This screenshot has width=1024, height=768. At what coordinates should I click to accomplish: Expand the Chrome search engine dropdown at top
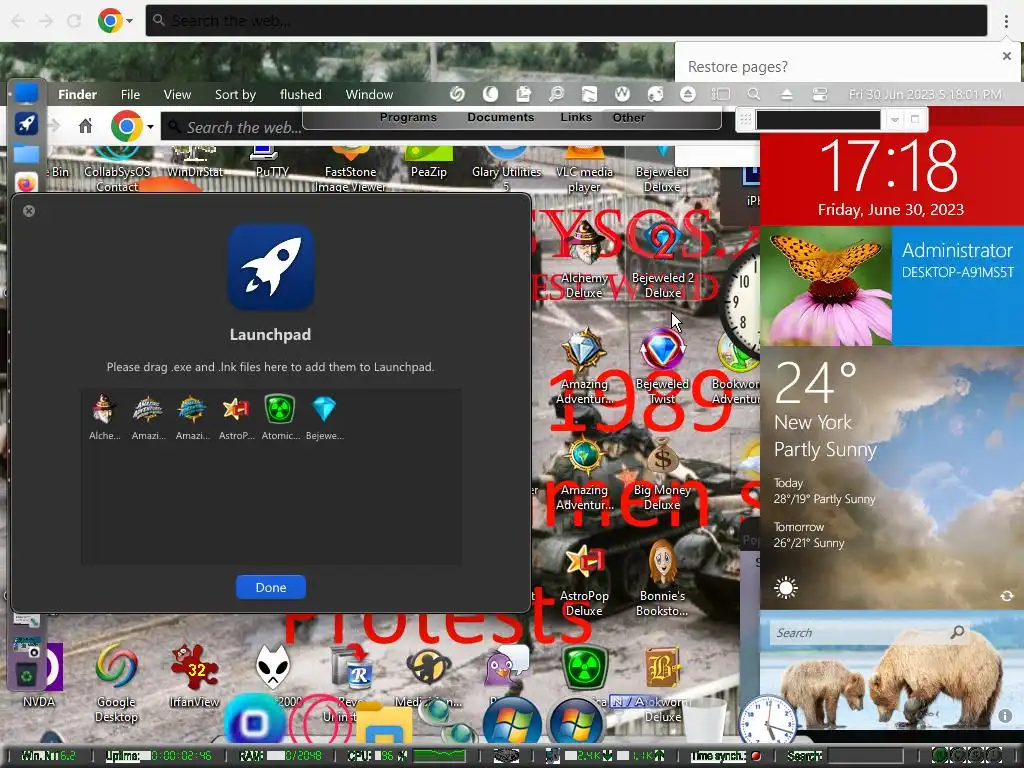(x=129, y=21)
